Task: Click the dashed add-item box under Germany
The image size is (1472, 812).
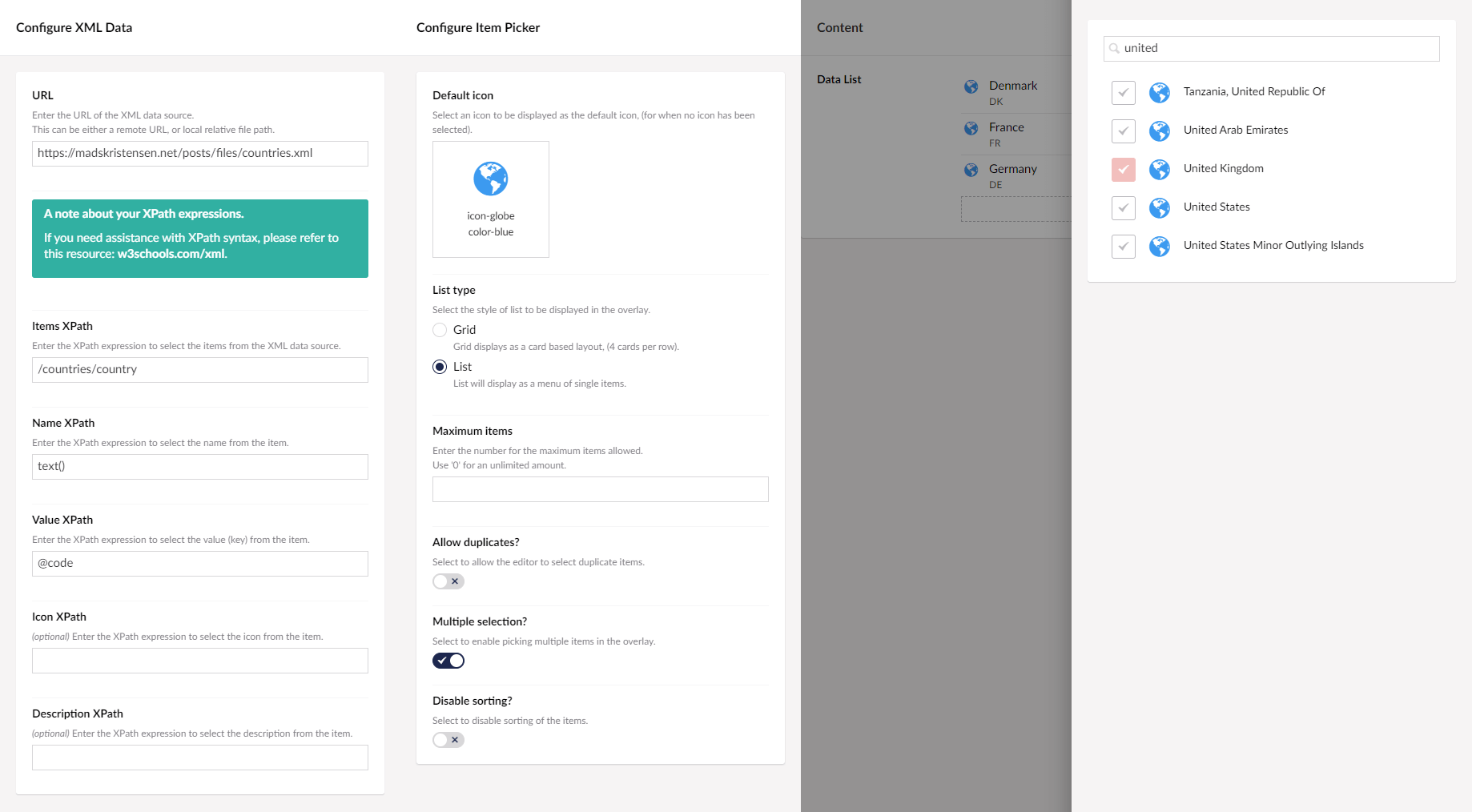Action: pos(1016,209)
